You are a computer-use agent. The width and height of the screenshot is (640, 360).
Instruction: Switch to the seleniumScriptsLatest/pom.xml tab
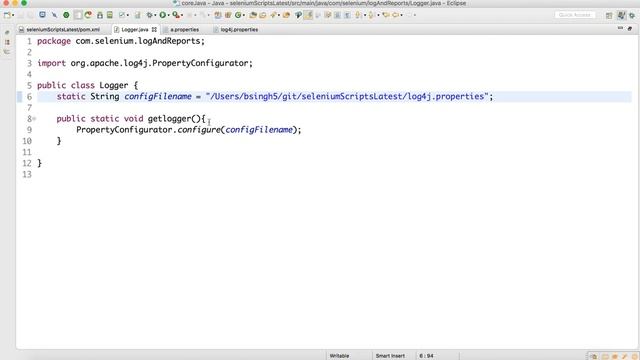click(63, 30)
